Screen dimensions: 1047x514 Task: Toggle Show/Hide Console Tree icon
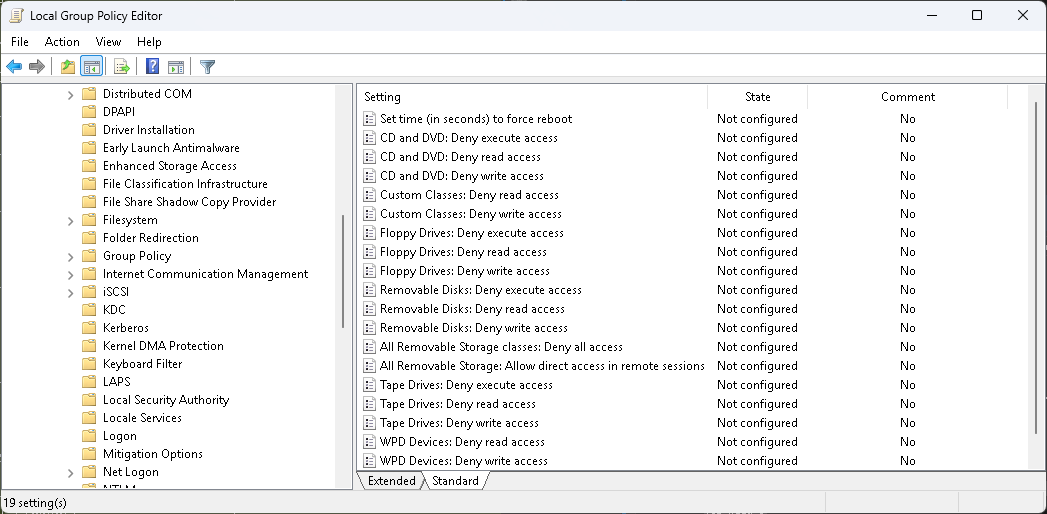(x=91, y=67)
